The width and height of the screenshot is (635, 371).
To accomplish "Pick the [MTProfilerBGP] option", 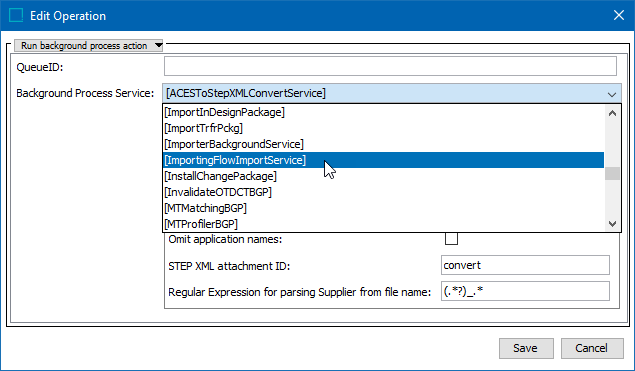I will [x=383, y=224].
